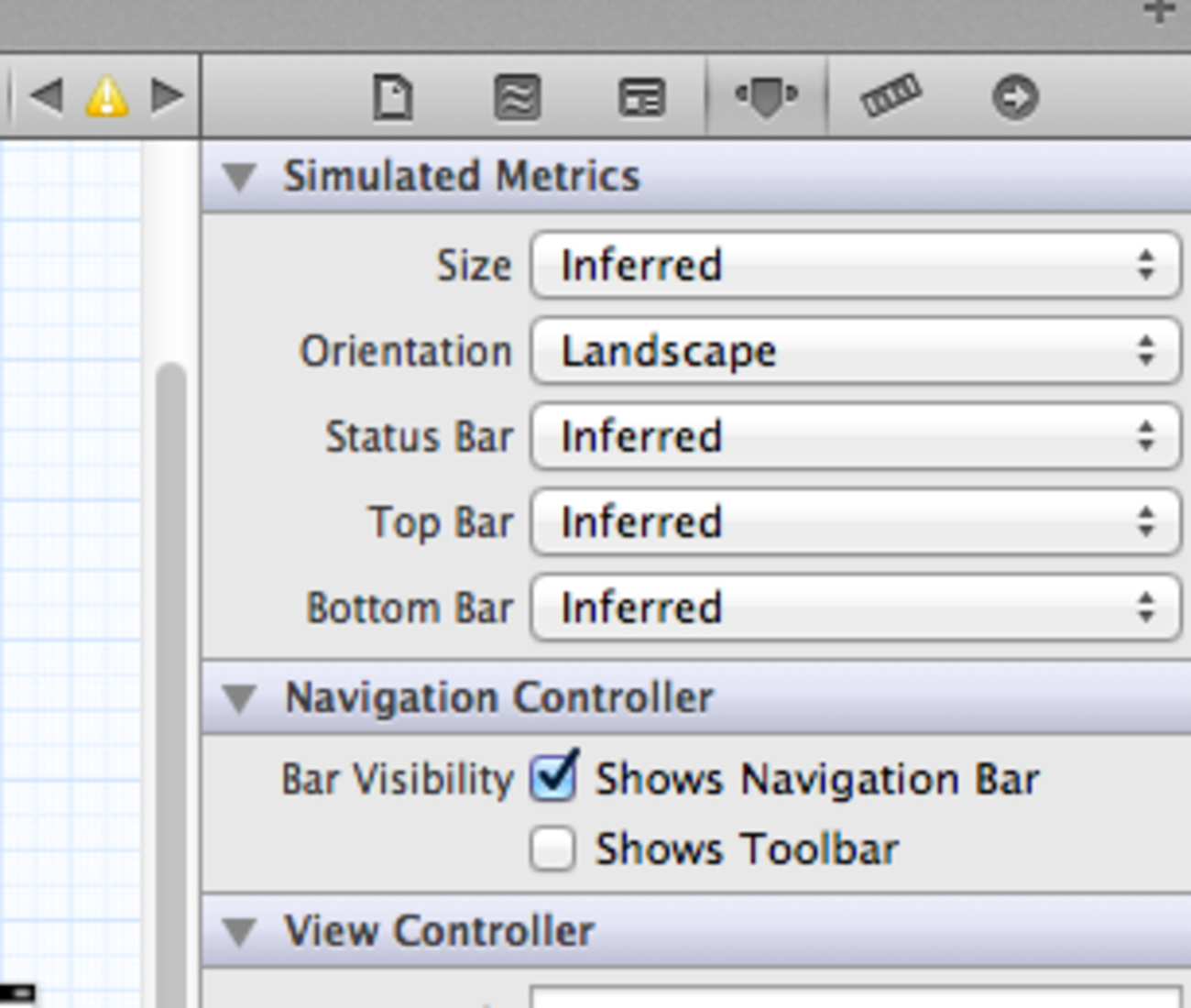
Task: Go to next issue arrow
Action: [x=167, y=95]
